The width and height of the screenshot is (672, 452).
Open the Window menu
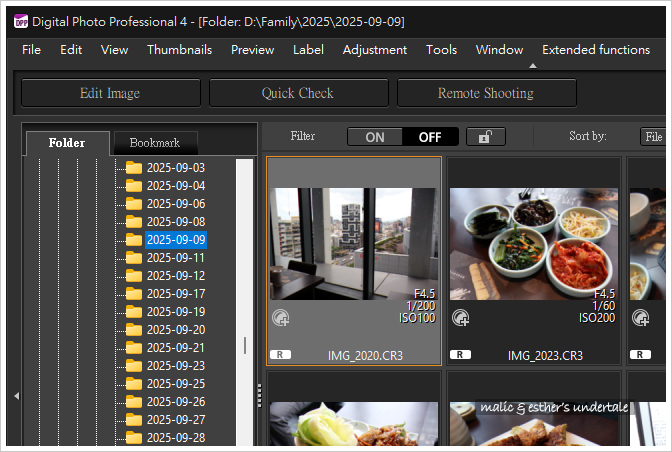(499, 50)
